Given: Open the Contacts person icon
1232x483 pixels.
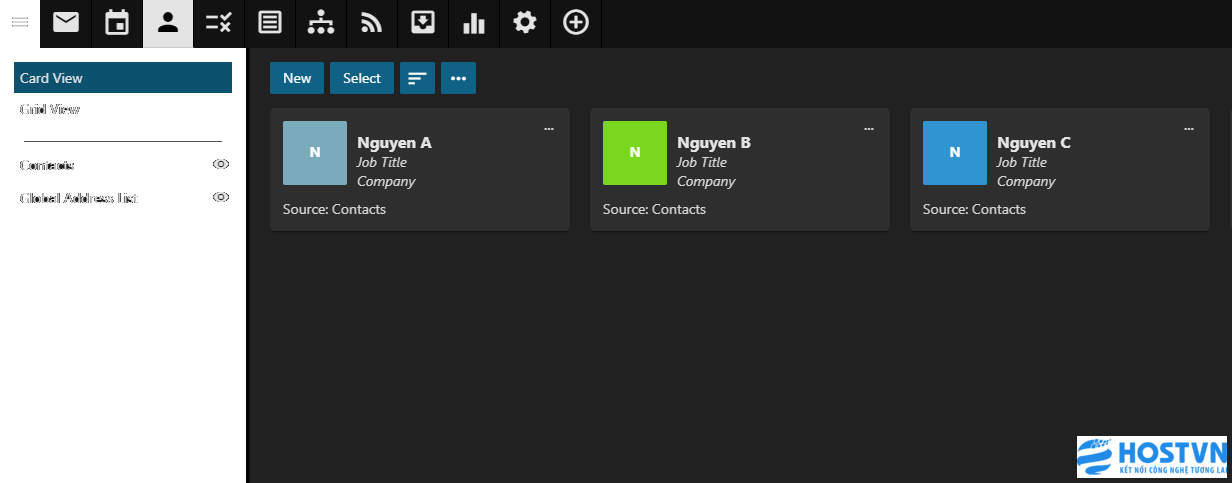Looking at the screenshot, I should click(x=168, y=22).
